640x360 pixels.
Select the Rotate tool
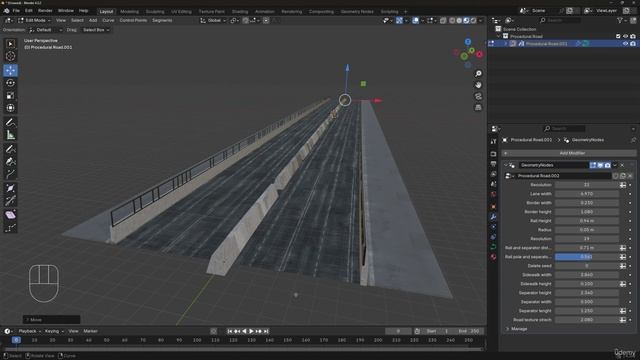click(11, 83)
